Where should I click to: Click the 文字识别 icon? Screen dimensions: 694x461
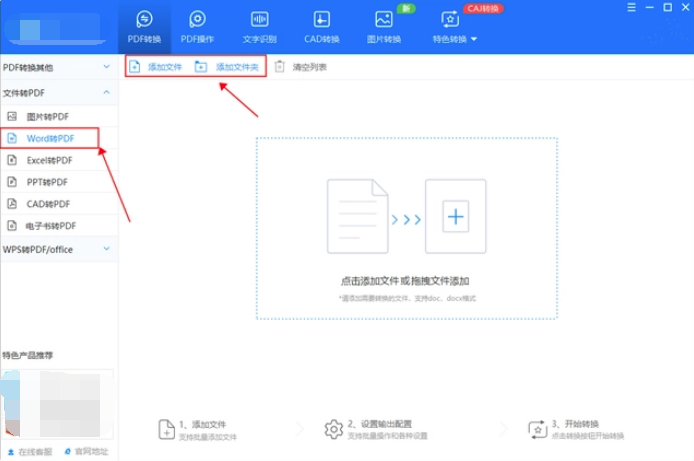[x=260, y=19]
